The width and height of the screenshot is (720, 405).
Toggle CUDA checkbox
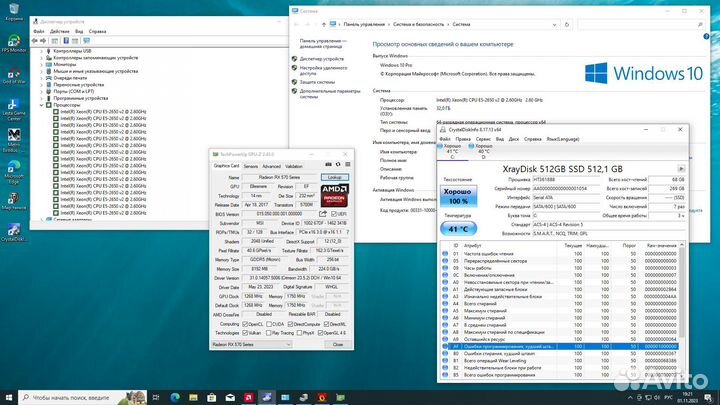click(x=269, y=324)
